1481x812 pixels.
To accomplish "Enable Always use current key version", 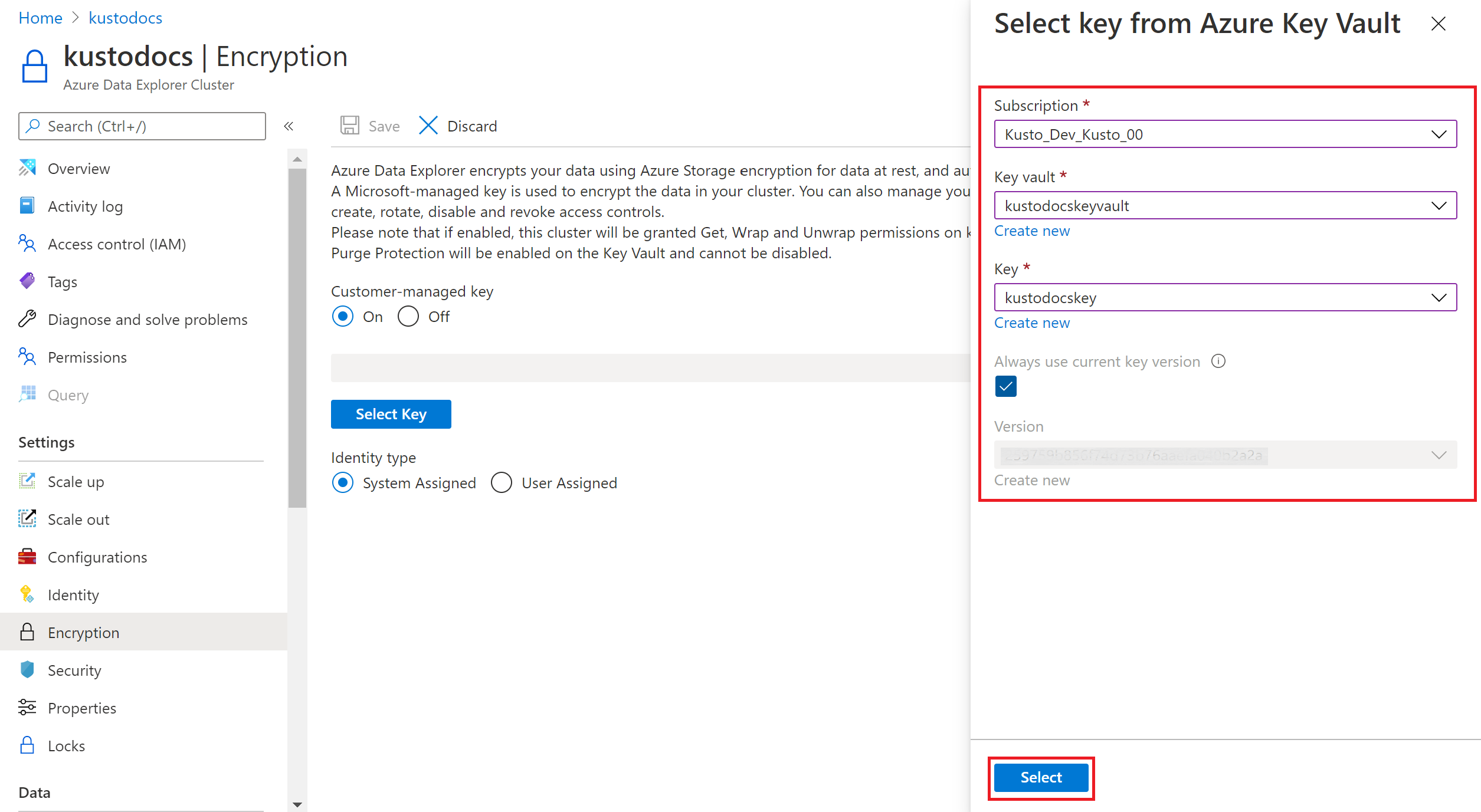I will tap(1007, 386).
